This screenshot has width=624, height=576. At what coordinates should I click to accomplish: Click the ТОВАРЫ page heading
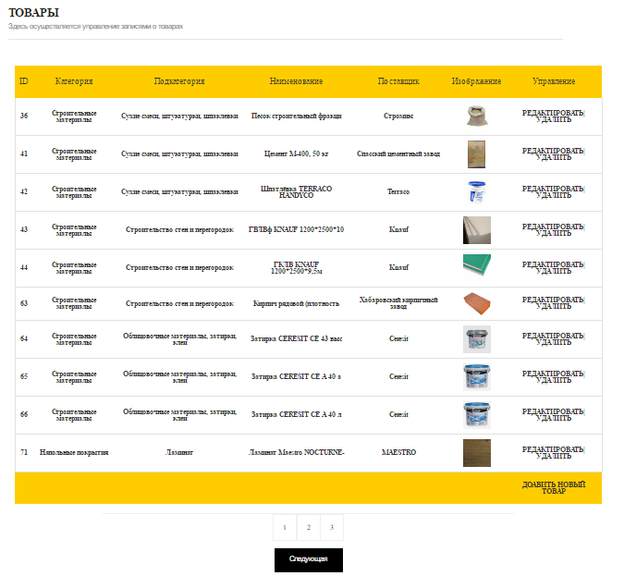tap(34, 13)
